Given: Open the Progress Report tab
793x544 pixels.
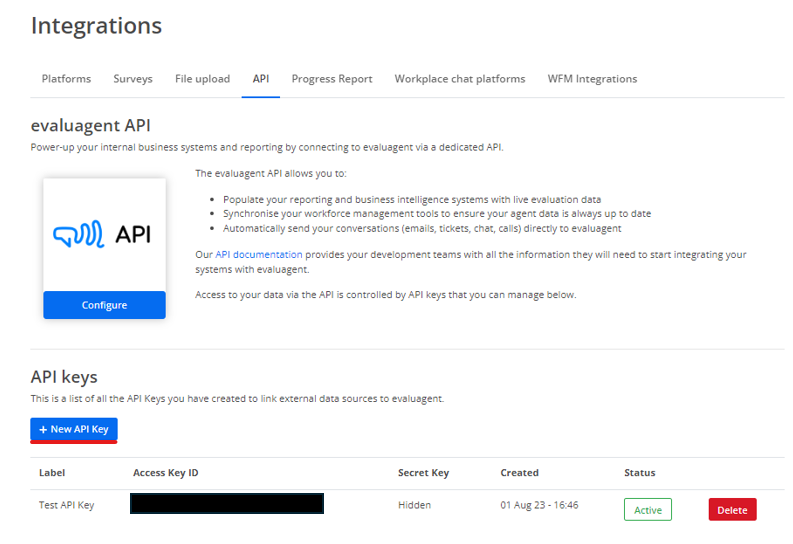Looking at the screenshot, I should [332, 79].
